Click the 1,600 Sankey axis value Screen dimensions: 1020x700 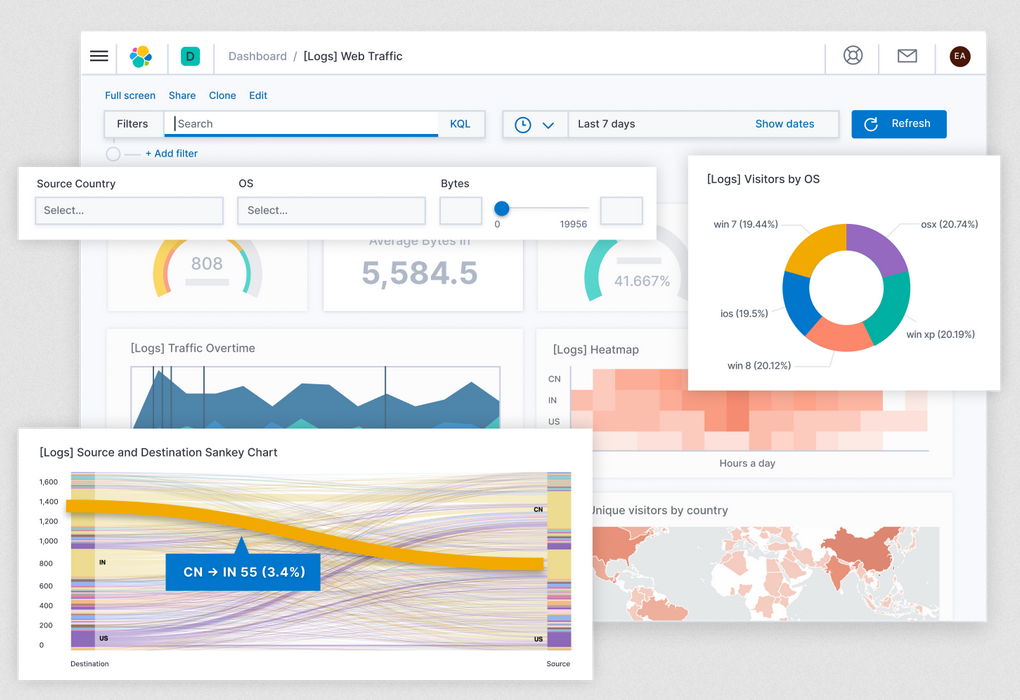49,482
